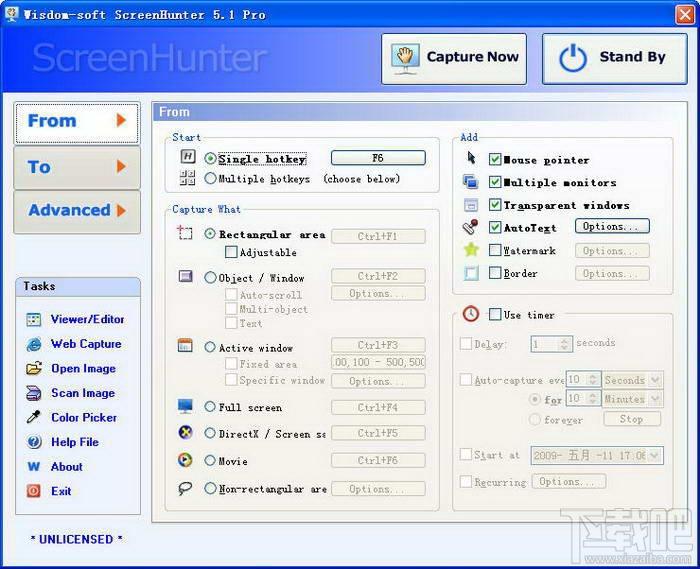Switch to the To tab
Image resolution: width=700 pixels, height=569 pixels.
77,167
